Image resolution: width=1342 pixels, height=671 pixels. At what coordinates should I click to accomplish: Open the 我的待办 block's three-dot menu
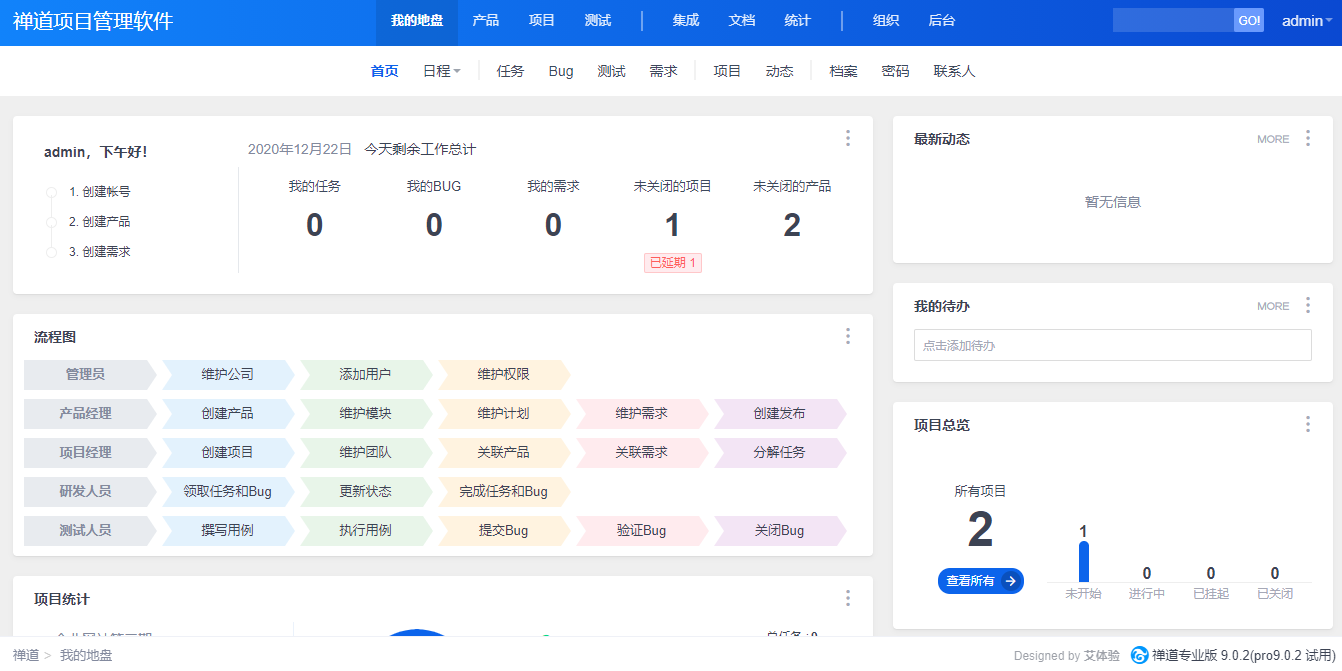point(1308,305)
